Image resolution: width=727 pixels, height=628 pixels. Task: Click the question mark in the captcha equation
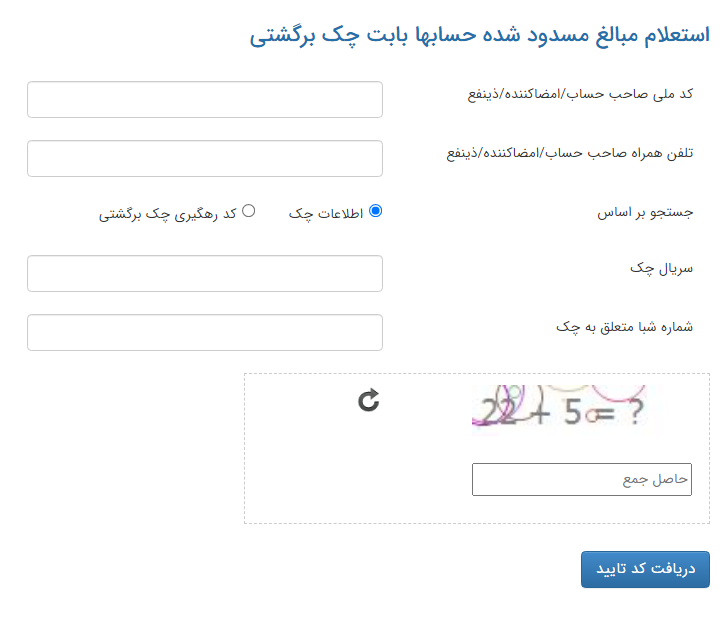pos(632,412)
